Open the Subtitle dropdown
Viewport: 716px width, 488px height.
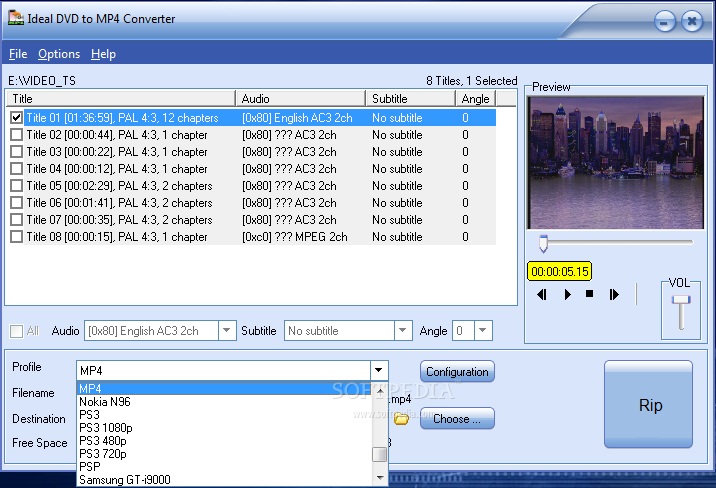pos(403,331)
